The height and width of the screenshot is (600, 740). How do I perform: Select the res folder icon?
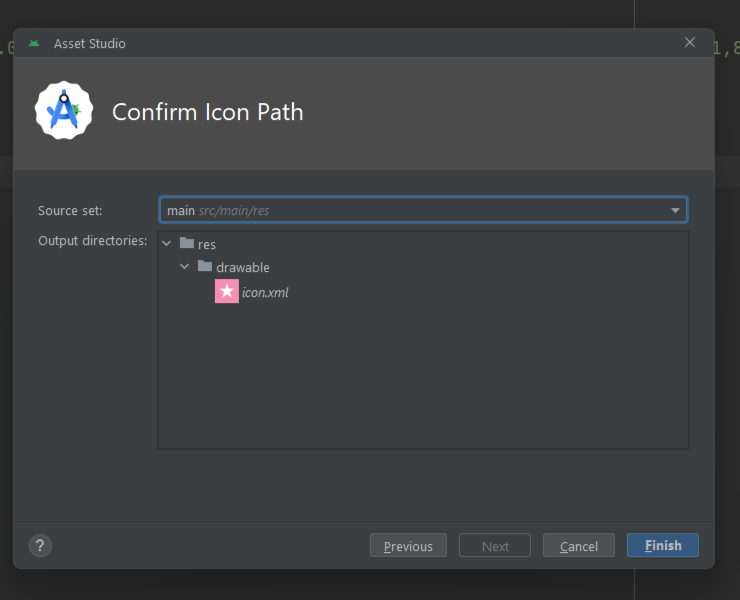click(x=187, y=243)
